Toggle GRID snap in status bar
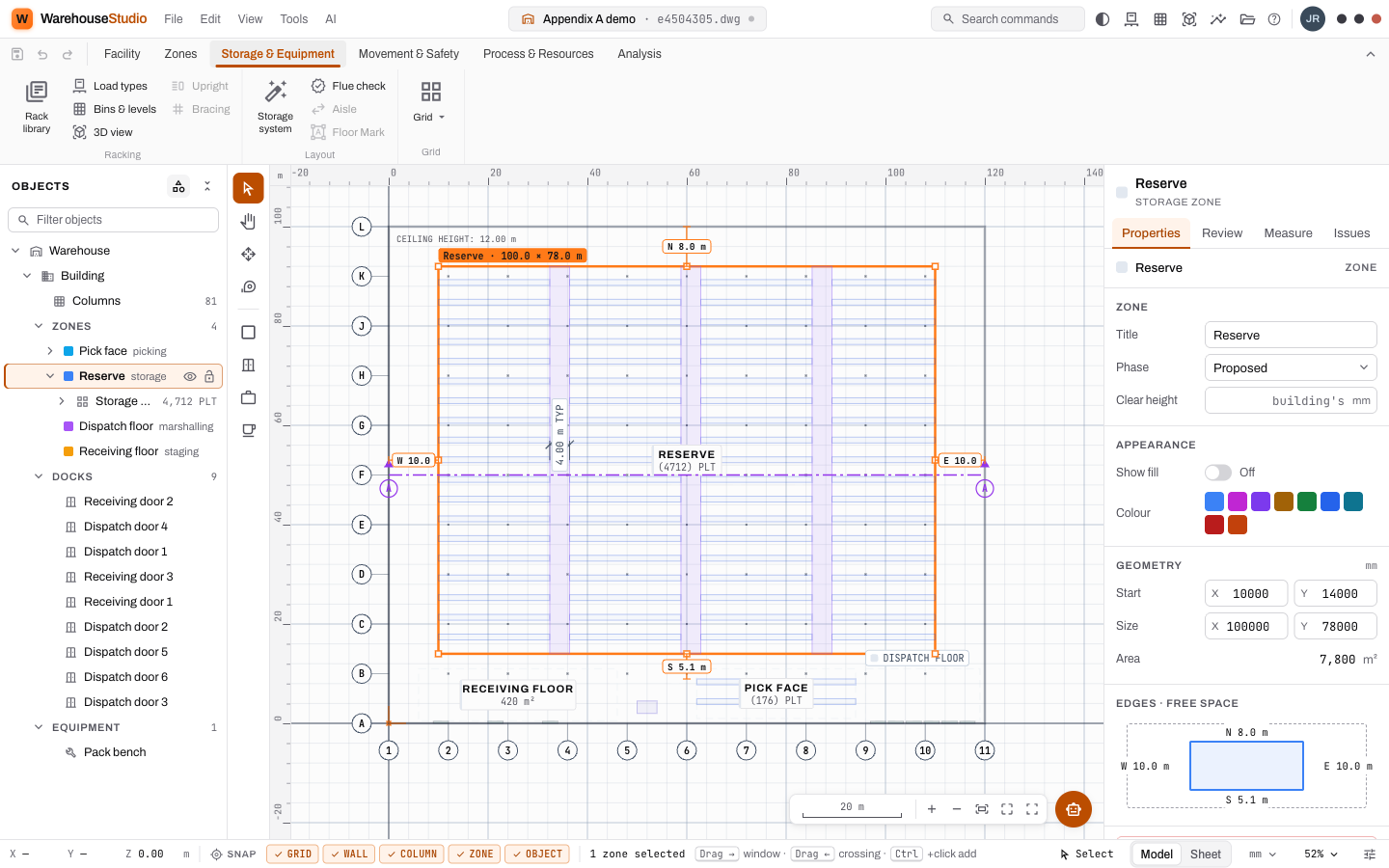Viewport: 1389px width, 868px height. 292,854
